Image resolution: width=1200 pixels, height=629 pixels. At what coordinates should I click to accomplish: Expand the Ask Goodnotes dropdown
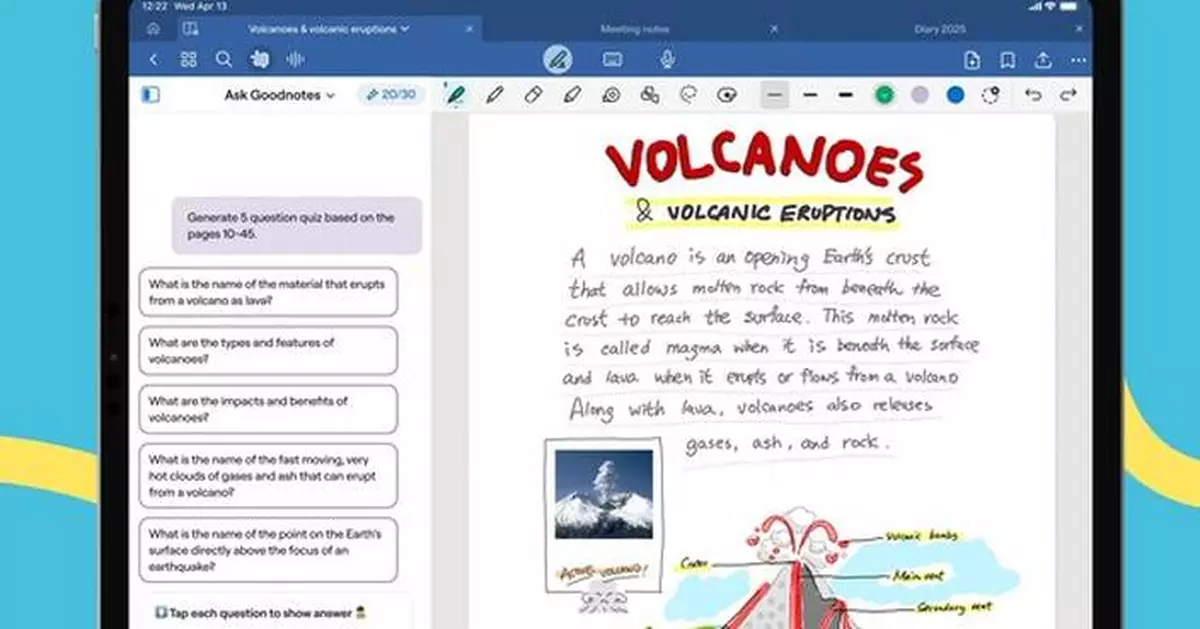tap(280, 95)
